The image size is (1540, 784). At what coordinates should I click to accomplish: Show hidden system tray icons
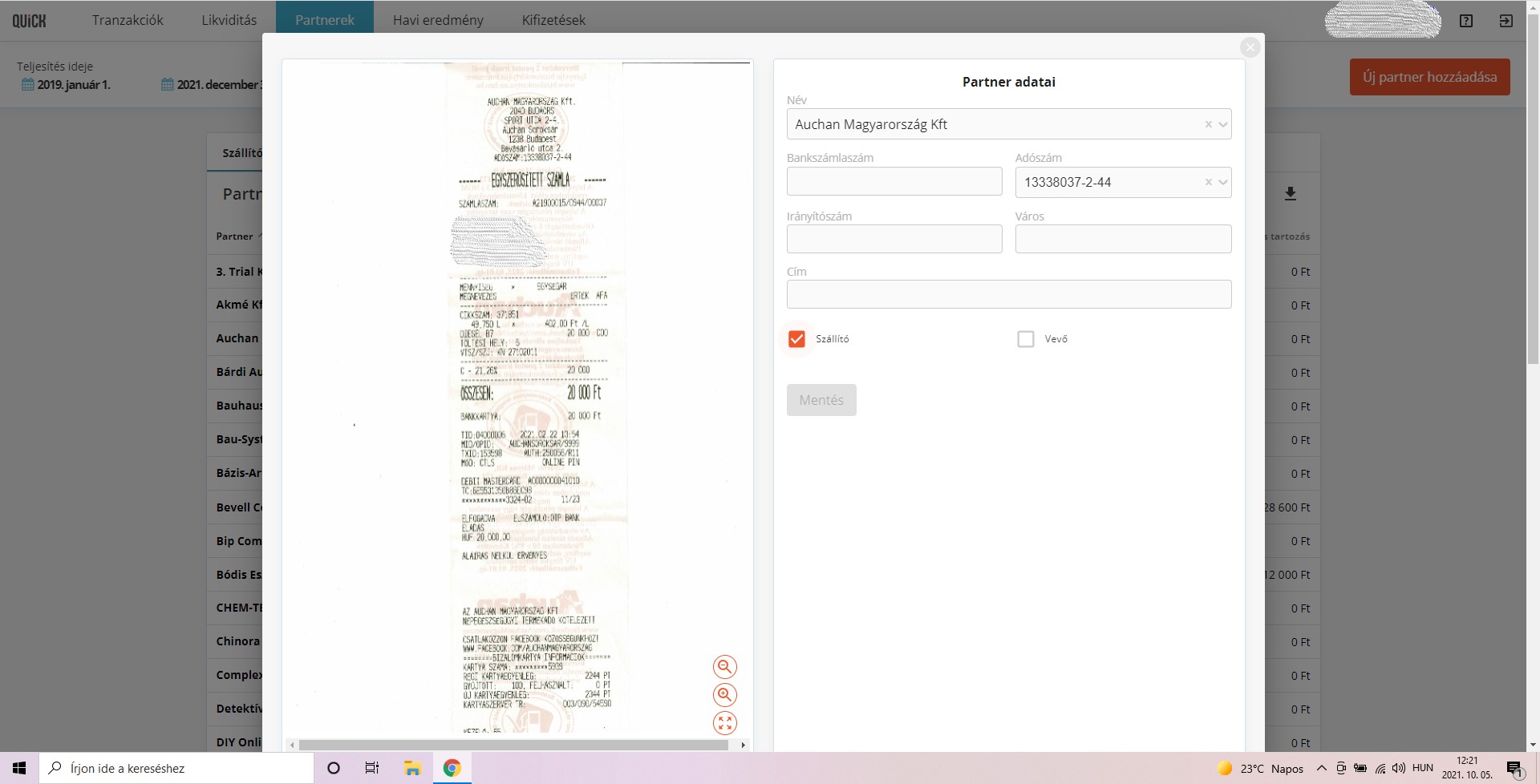pos(1322,768)
